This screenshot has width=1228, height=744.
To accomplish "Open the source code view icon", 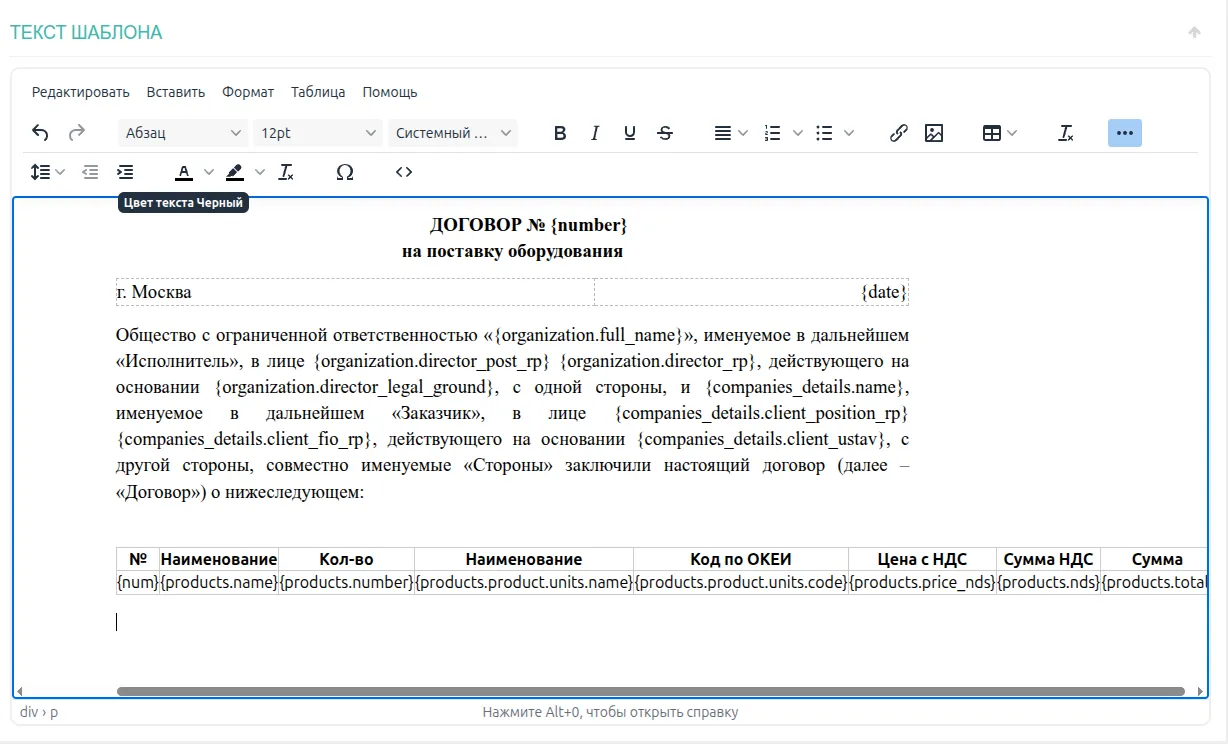I will coord(404,172).
